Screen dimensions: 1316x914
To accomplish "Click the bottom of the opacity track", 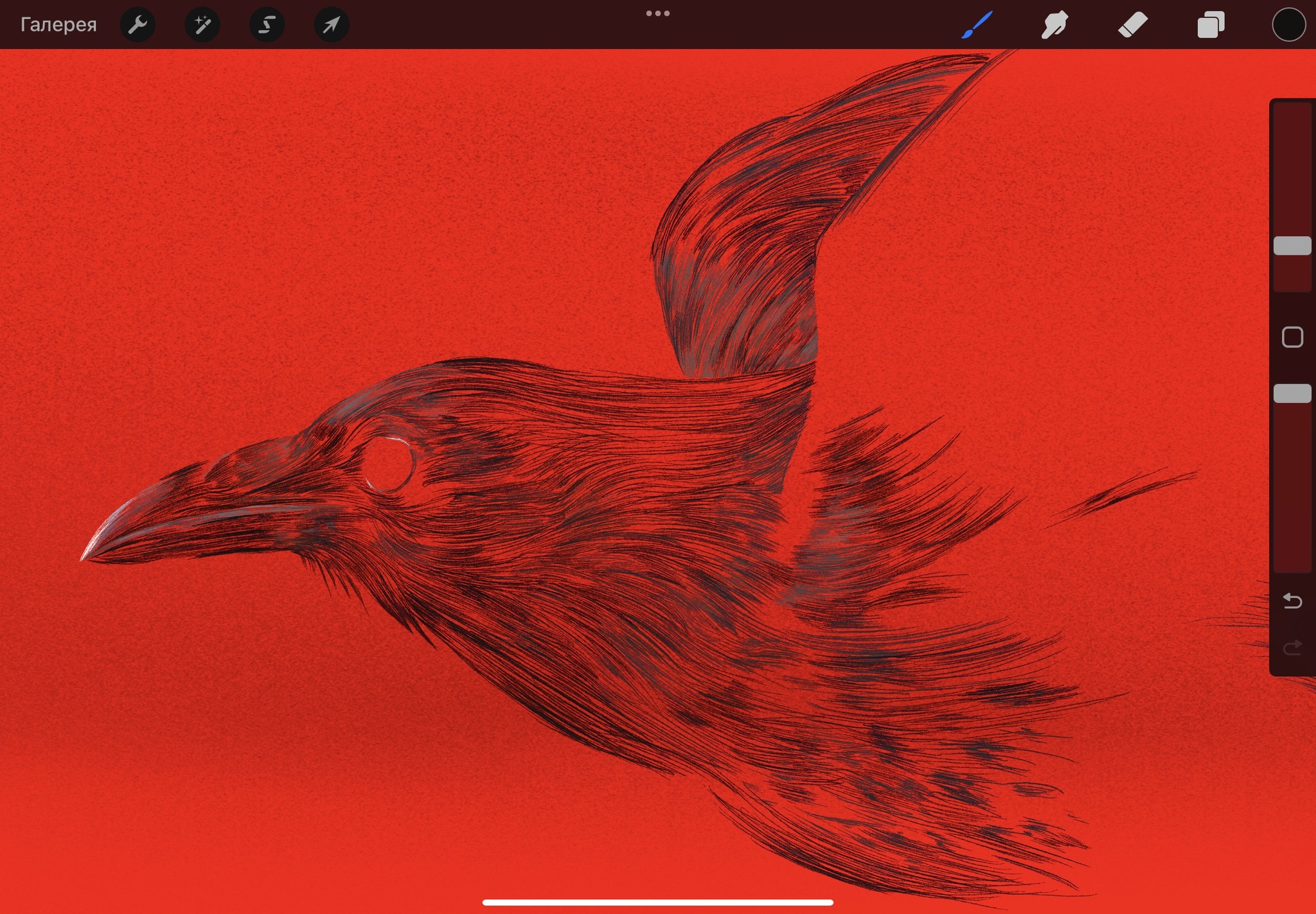I will click(1292, 559).
